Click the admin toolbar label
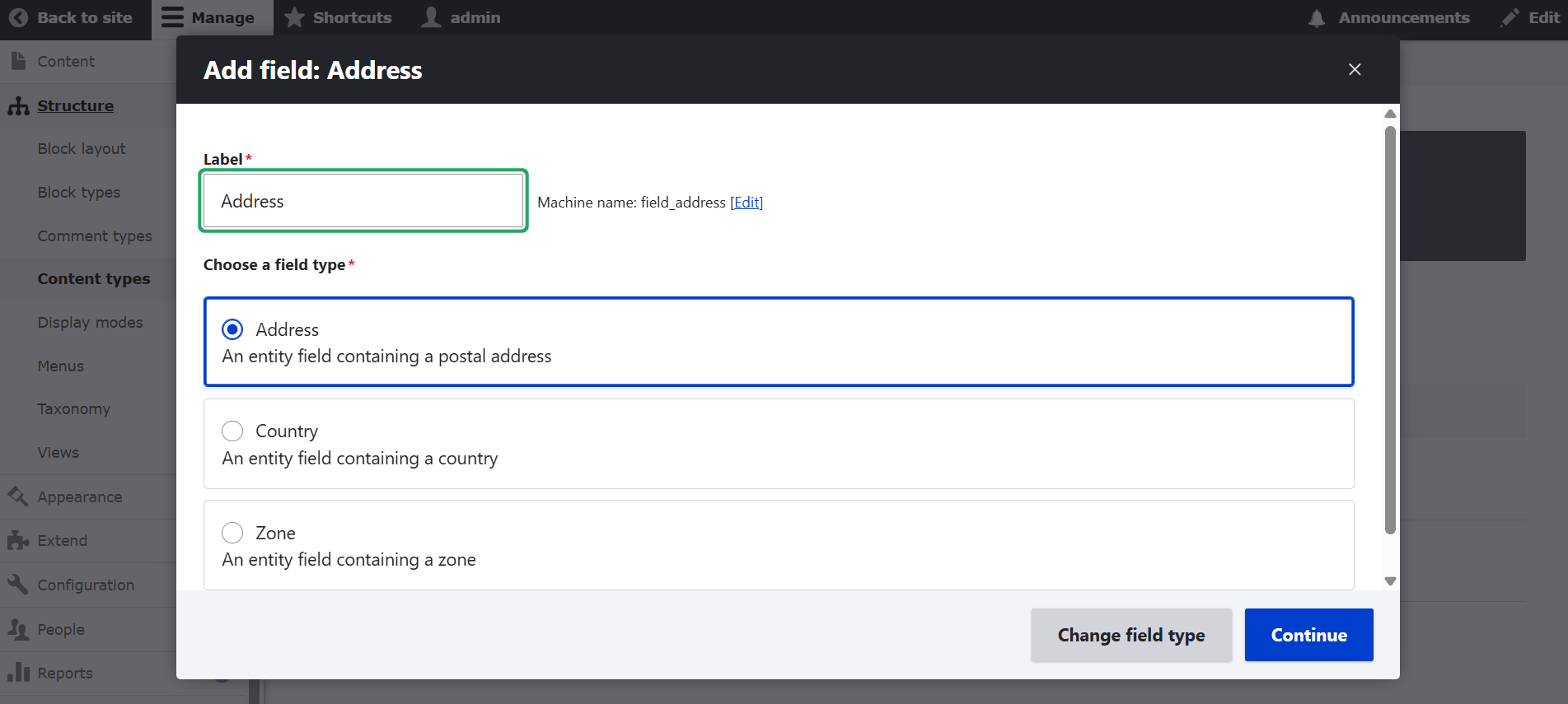 coord(475,17)
